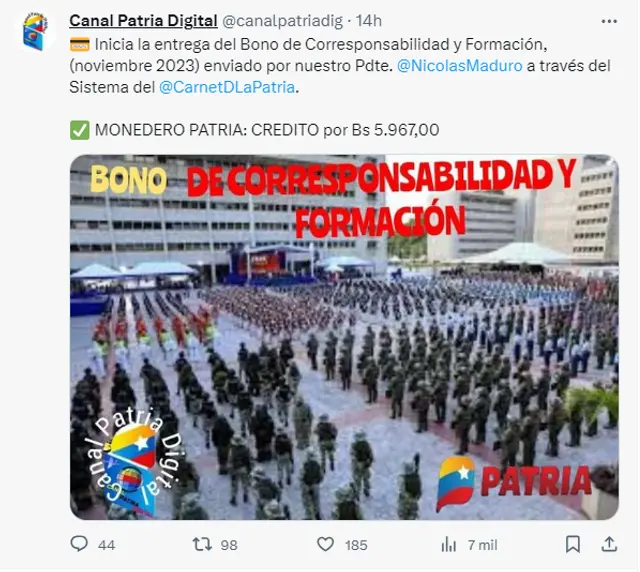Open the attached Bono de Corresponsabilidad image
Screen dimensions: 640x572
click(x=344, y=337)
